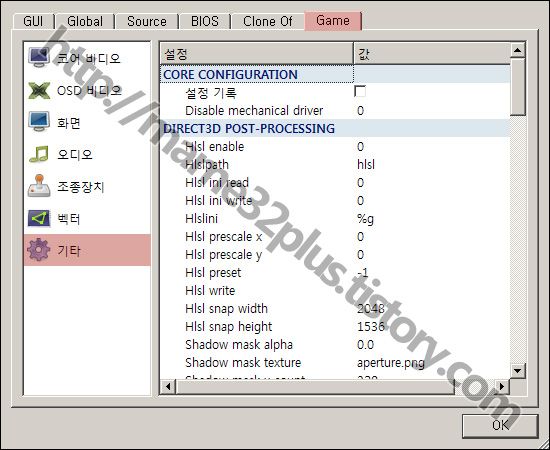This screenshot has width=550, height=450.
Task: Click the -1 value of Hlsl preset
Action: 363,273
